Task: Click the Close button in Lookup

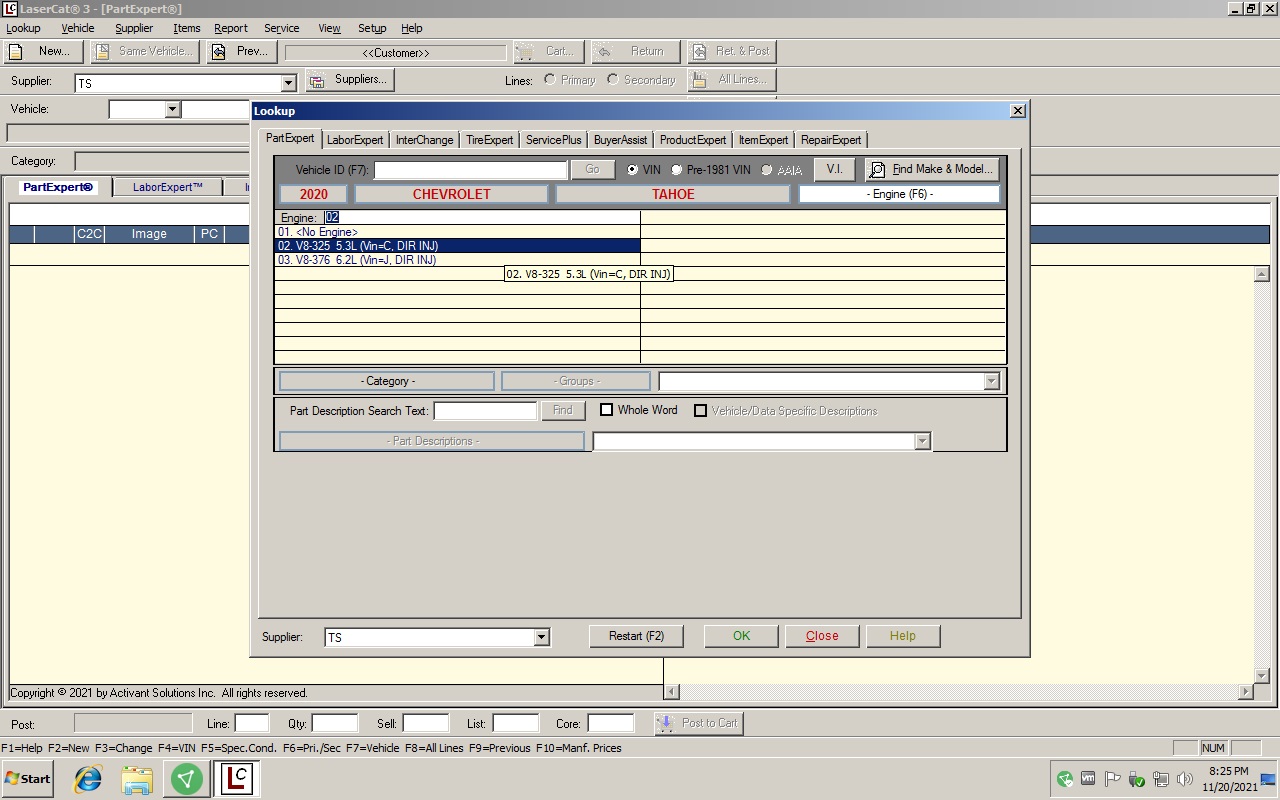Action: (x=822, y=636)
